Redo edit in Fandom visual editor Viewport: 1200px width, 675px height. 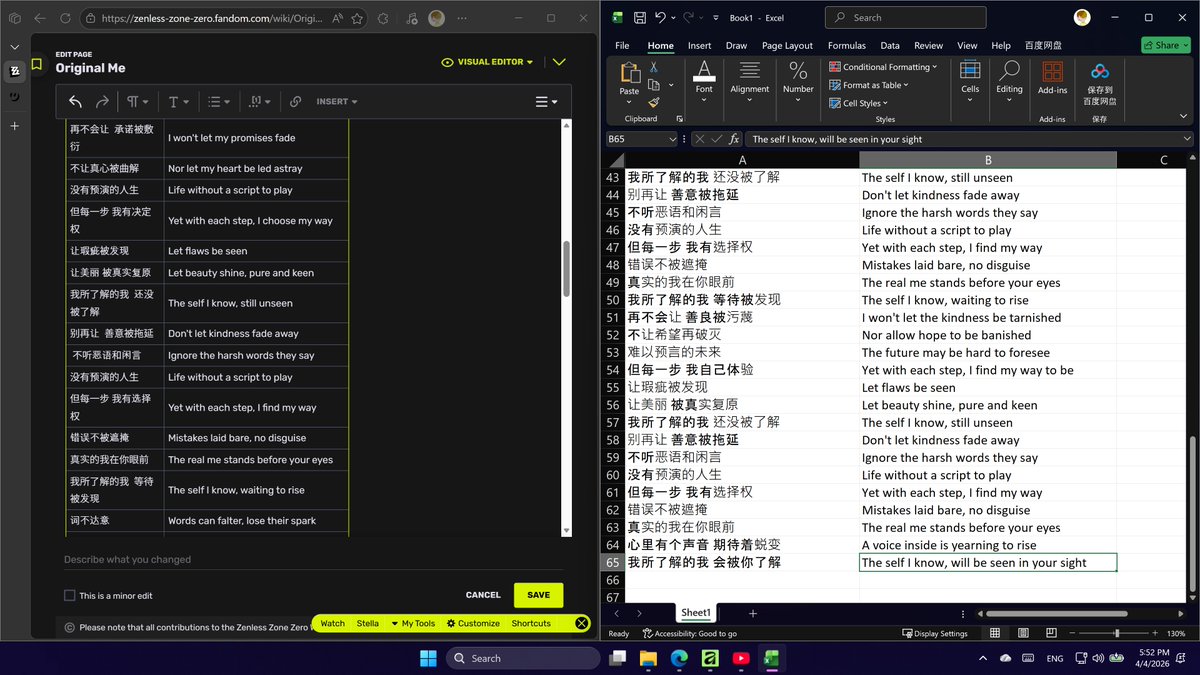click(102, 102)
